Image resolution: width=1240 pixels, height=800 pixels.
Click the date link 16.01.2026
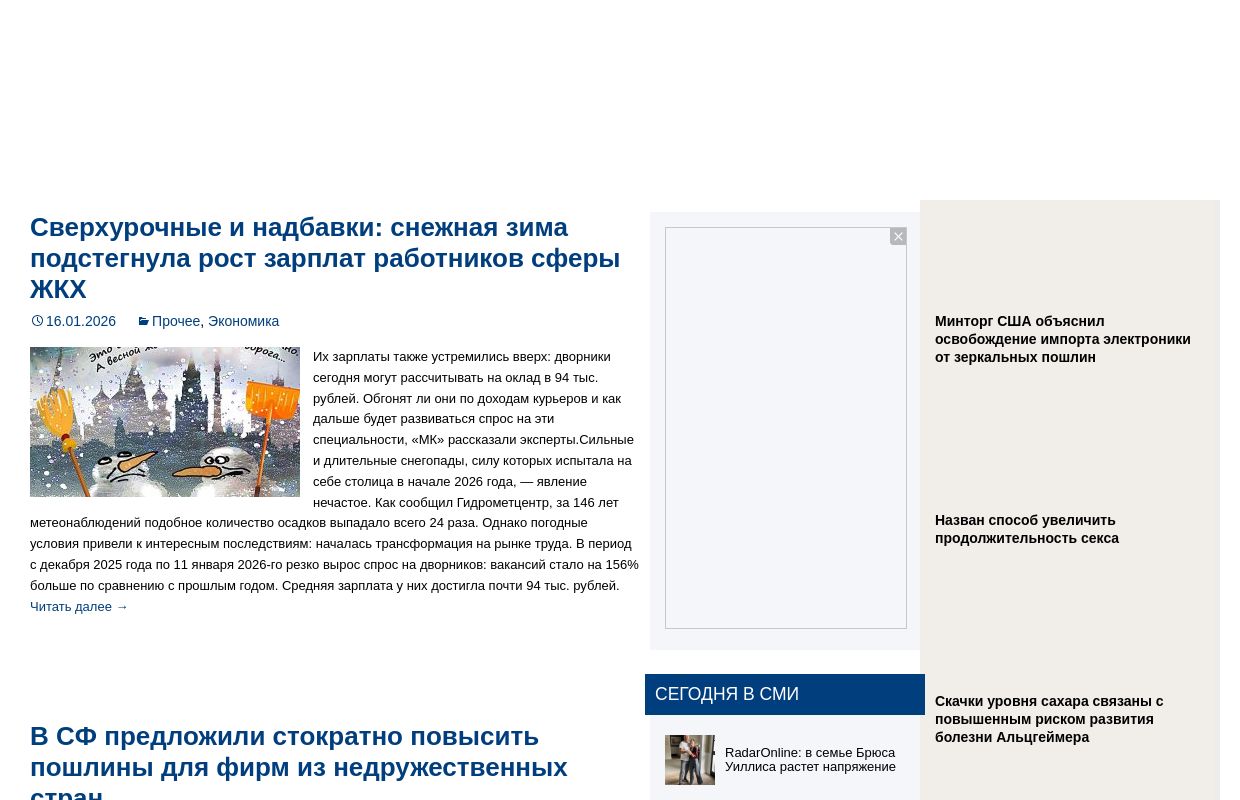[81, 321]
